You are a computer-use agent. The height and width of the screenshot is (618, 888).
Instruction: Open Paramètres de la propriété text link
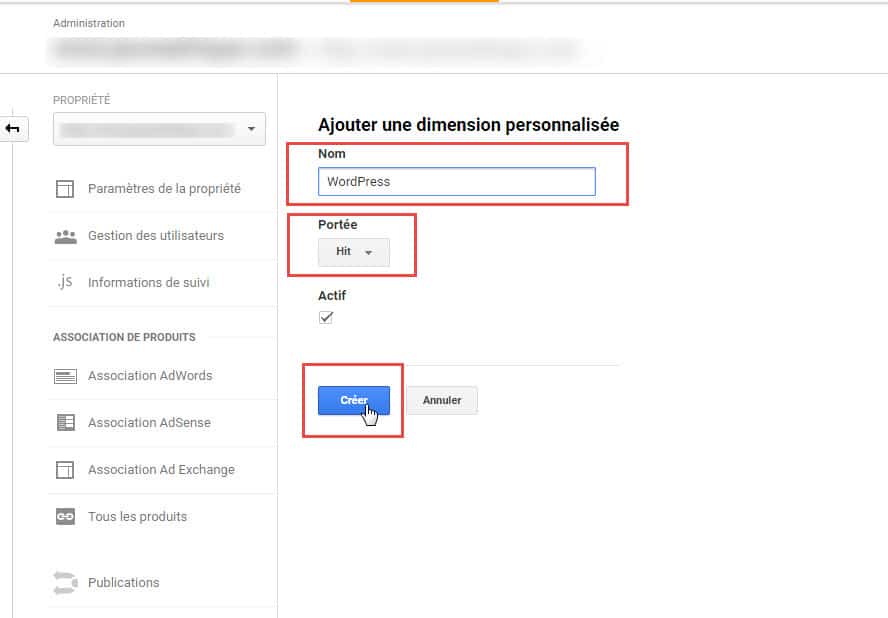click(x=164, y=189)
